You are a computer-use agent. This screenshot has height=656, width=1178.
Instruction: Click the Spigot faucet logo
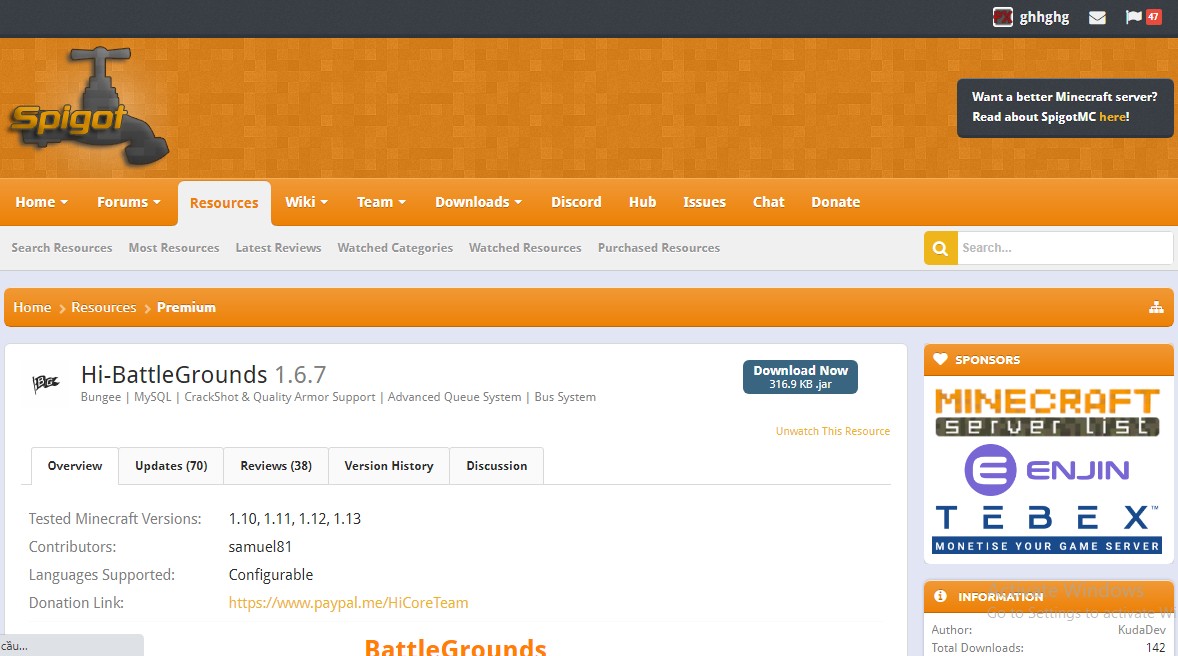coord(89,107)
